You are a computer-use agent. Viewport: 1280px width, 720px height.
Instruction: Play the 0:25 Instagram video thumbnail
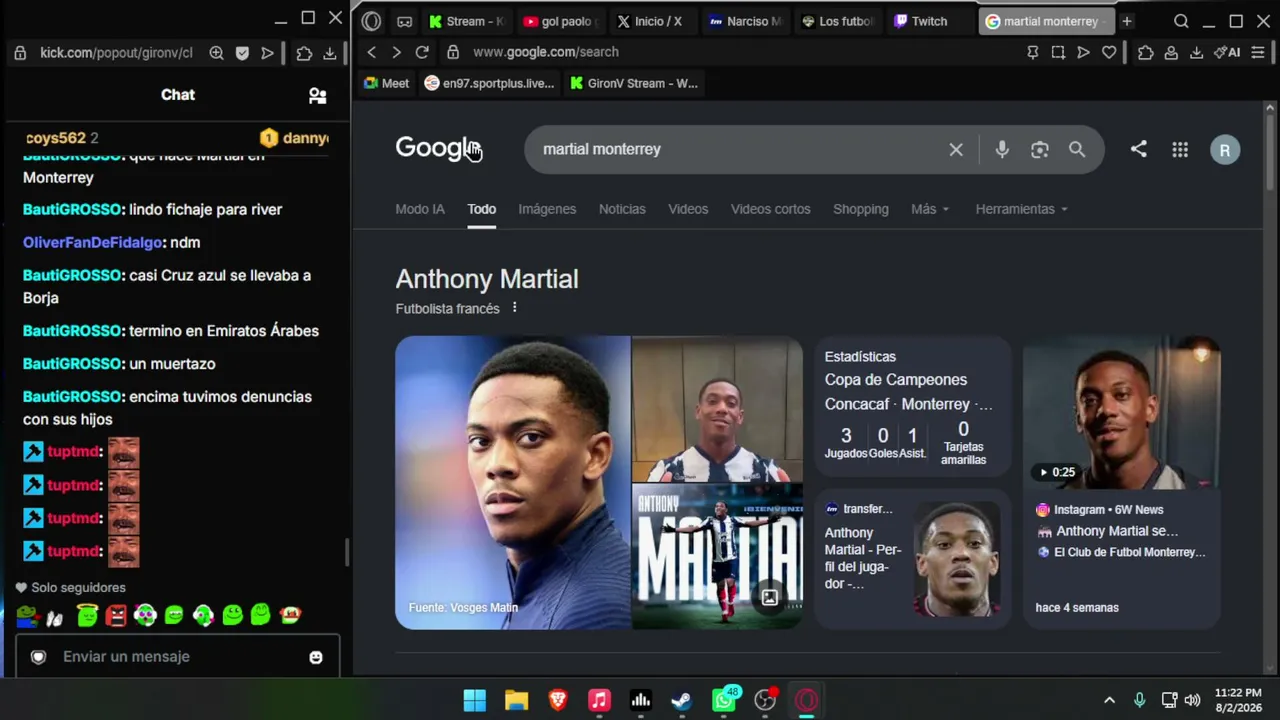(1121, 412)
